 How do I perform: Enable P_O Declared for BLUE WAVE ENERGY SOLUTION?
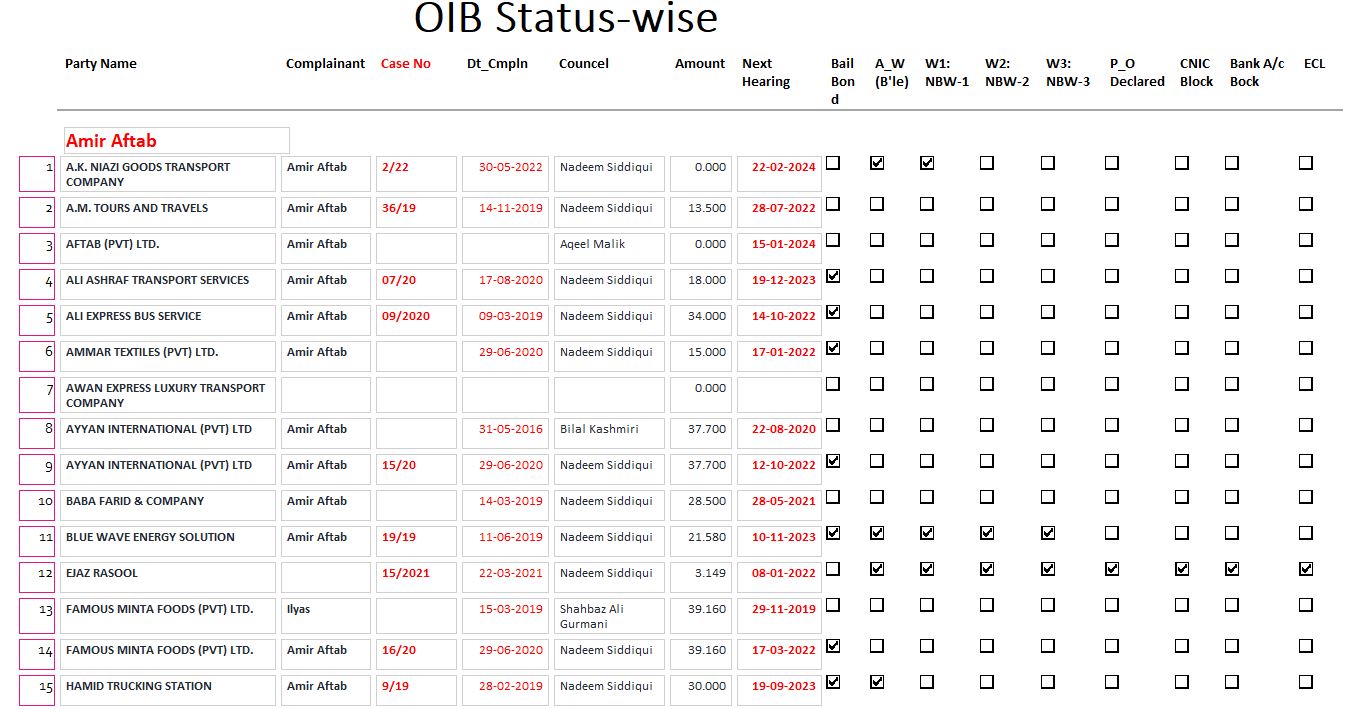(x=1111, y=533)
